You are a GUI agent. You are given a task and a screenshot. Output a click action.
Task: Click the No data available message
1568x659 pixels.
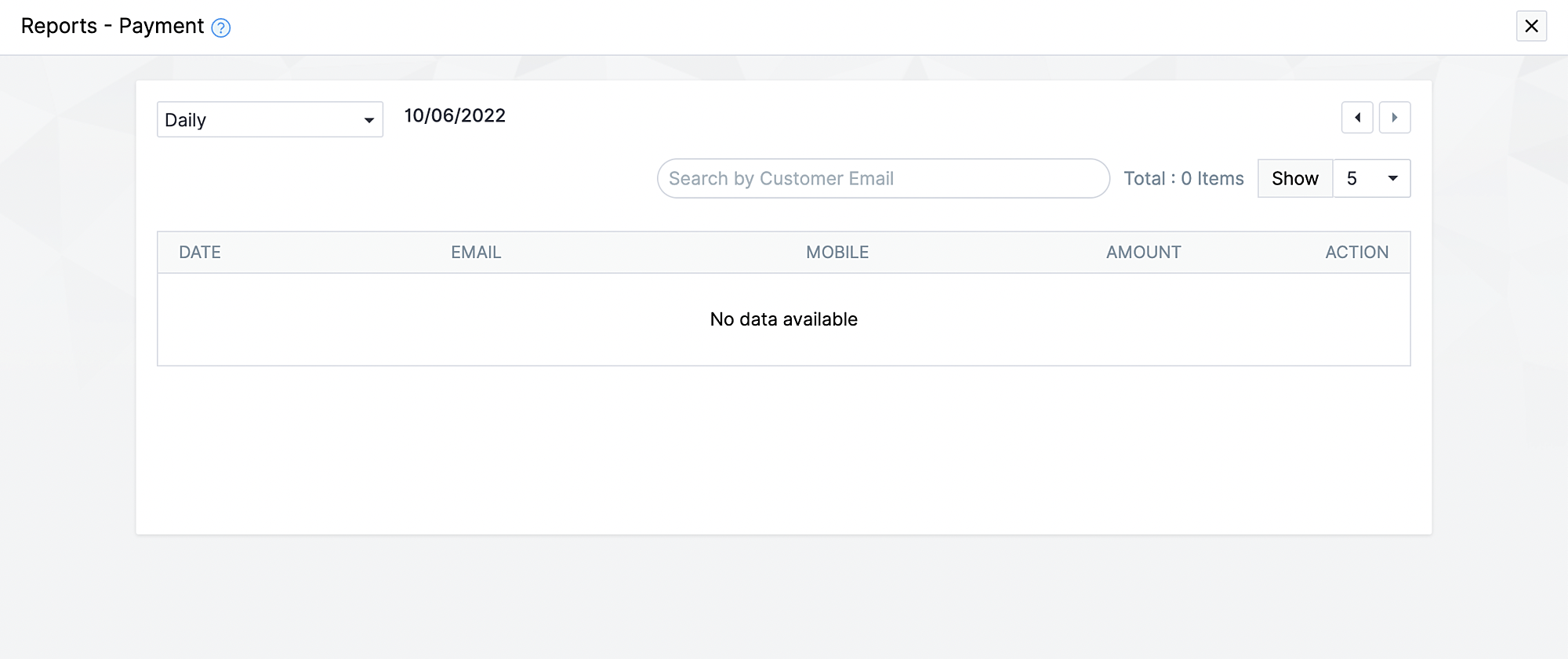(783, 319)
